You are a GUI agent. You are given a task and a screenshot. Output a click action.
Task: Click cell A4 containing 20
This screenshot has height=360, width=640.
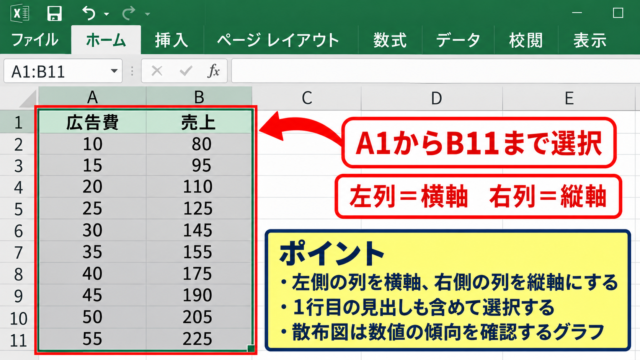click(93, 187)
